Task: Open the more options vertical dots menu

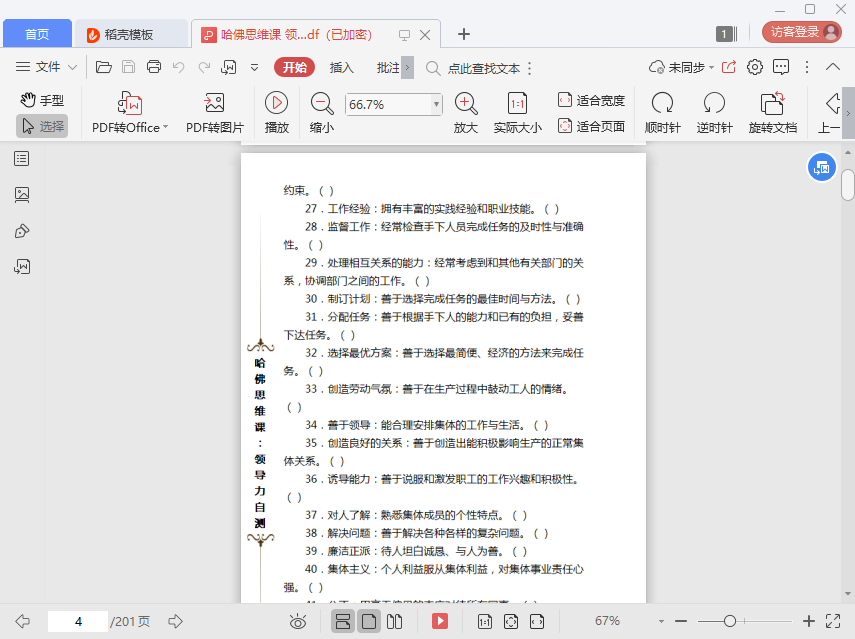Action: (x=807, y=67)
